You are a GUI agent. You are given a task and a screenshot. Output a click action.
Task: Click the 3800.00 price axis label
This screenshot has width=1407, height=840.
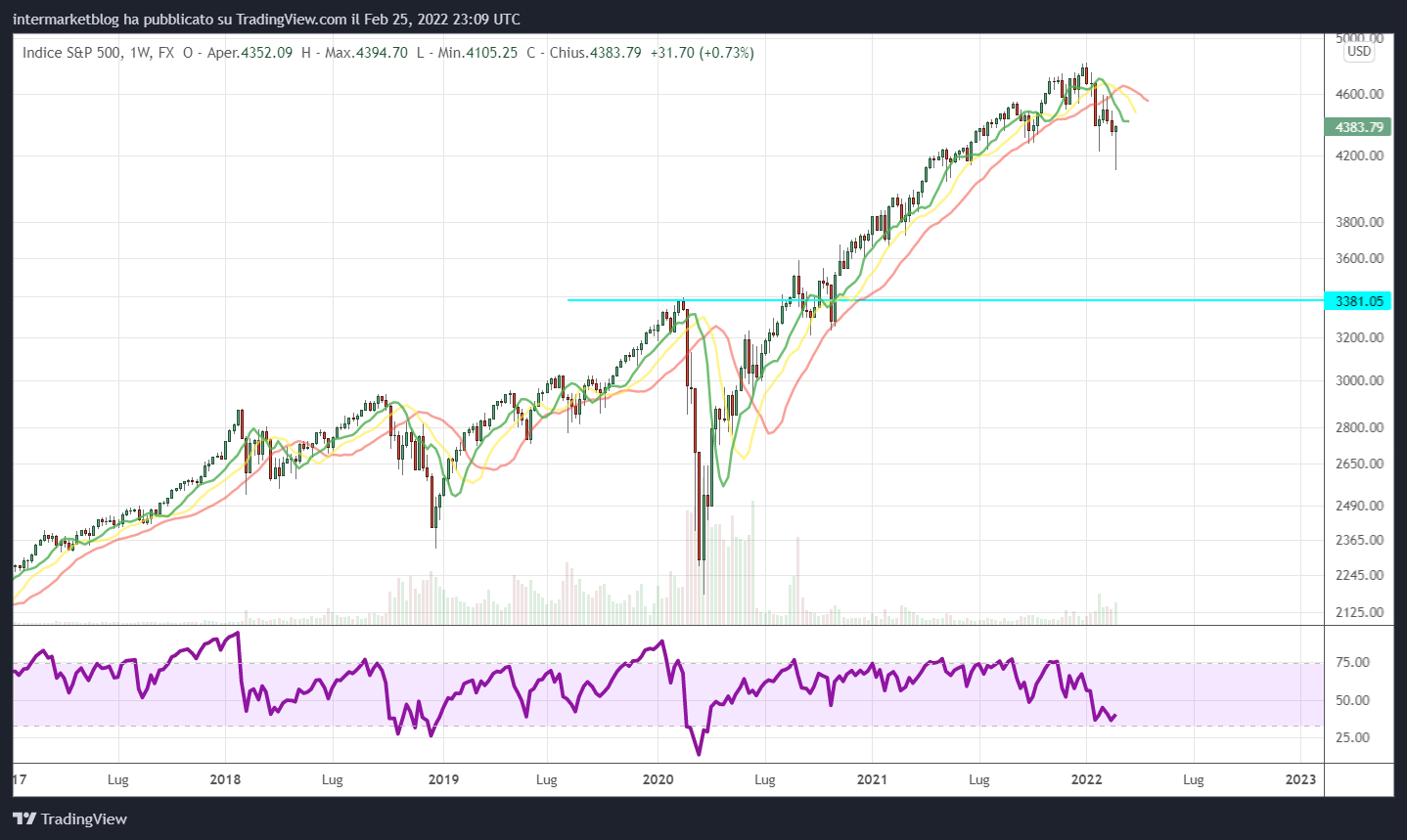(x=1359, y=222)
